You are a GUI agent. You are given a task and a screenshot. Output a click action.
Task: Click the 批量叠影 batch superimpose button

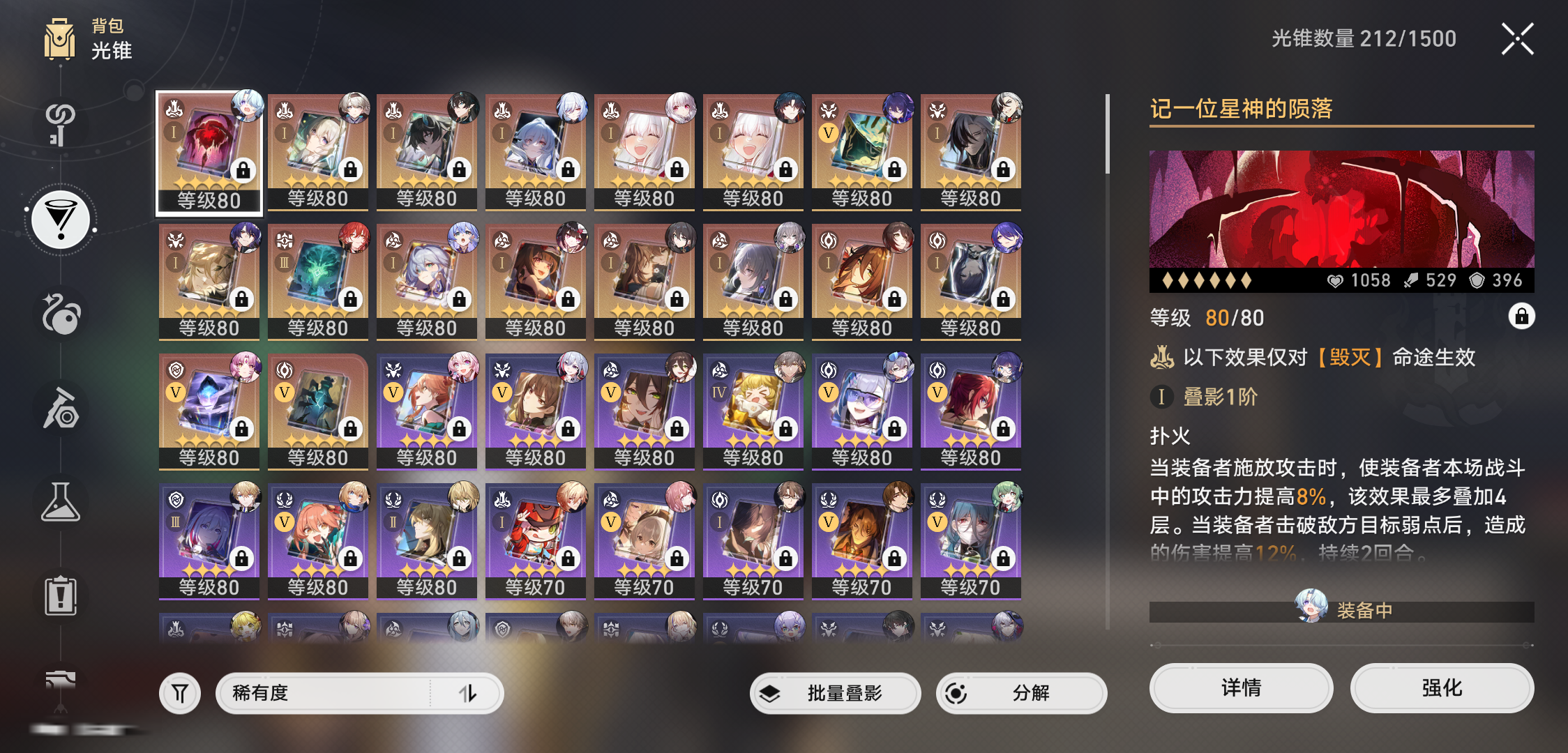(x=836, y=693)
